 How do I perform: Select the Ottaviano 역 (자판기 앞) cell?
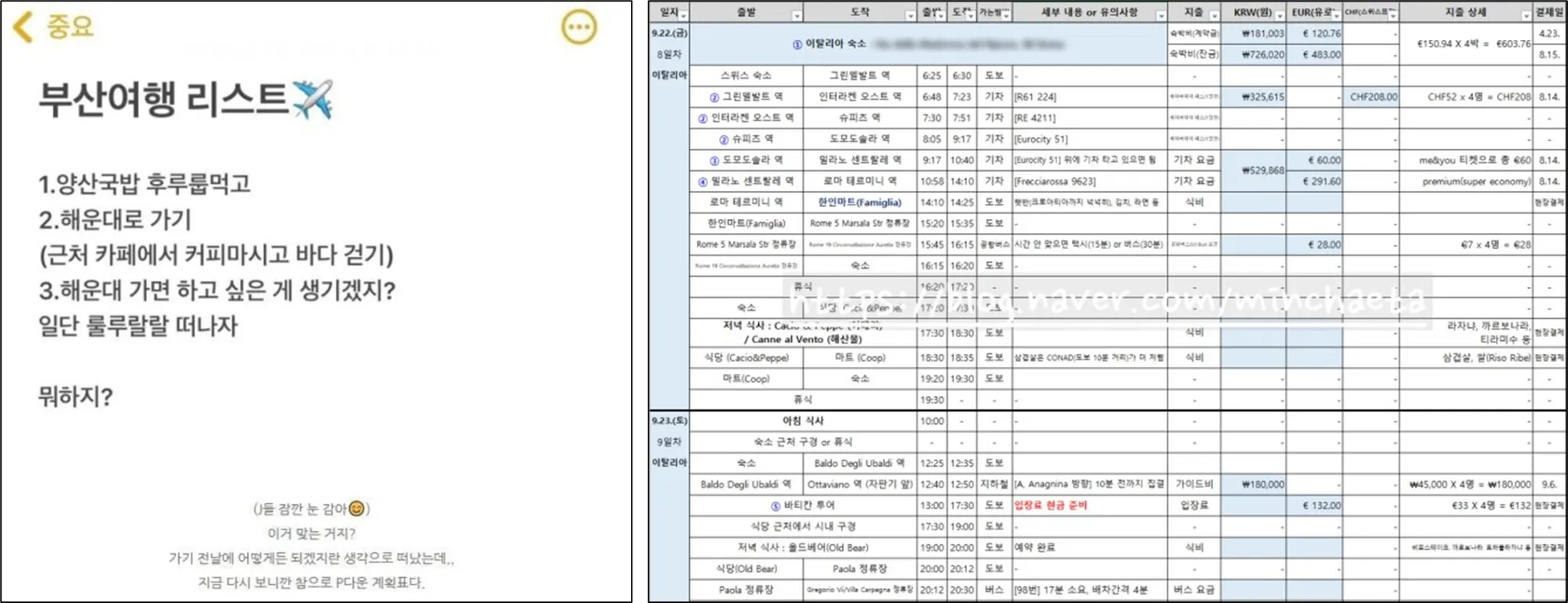coord(860,484)
